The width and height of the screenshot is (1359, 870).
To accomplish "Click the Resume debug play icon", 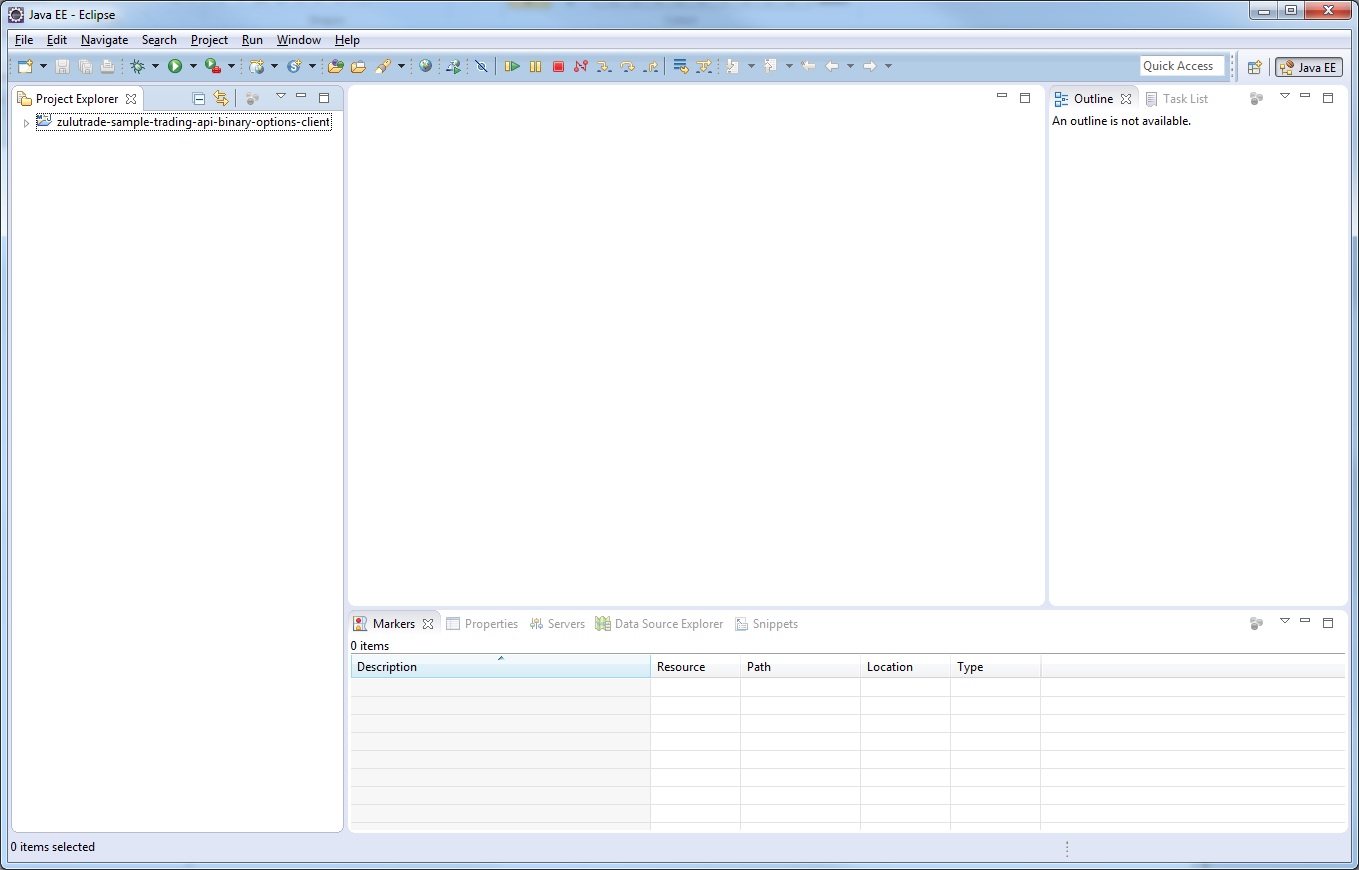I will coord(512,67).
